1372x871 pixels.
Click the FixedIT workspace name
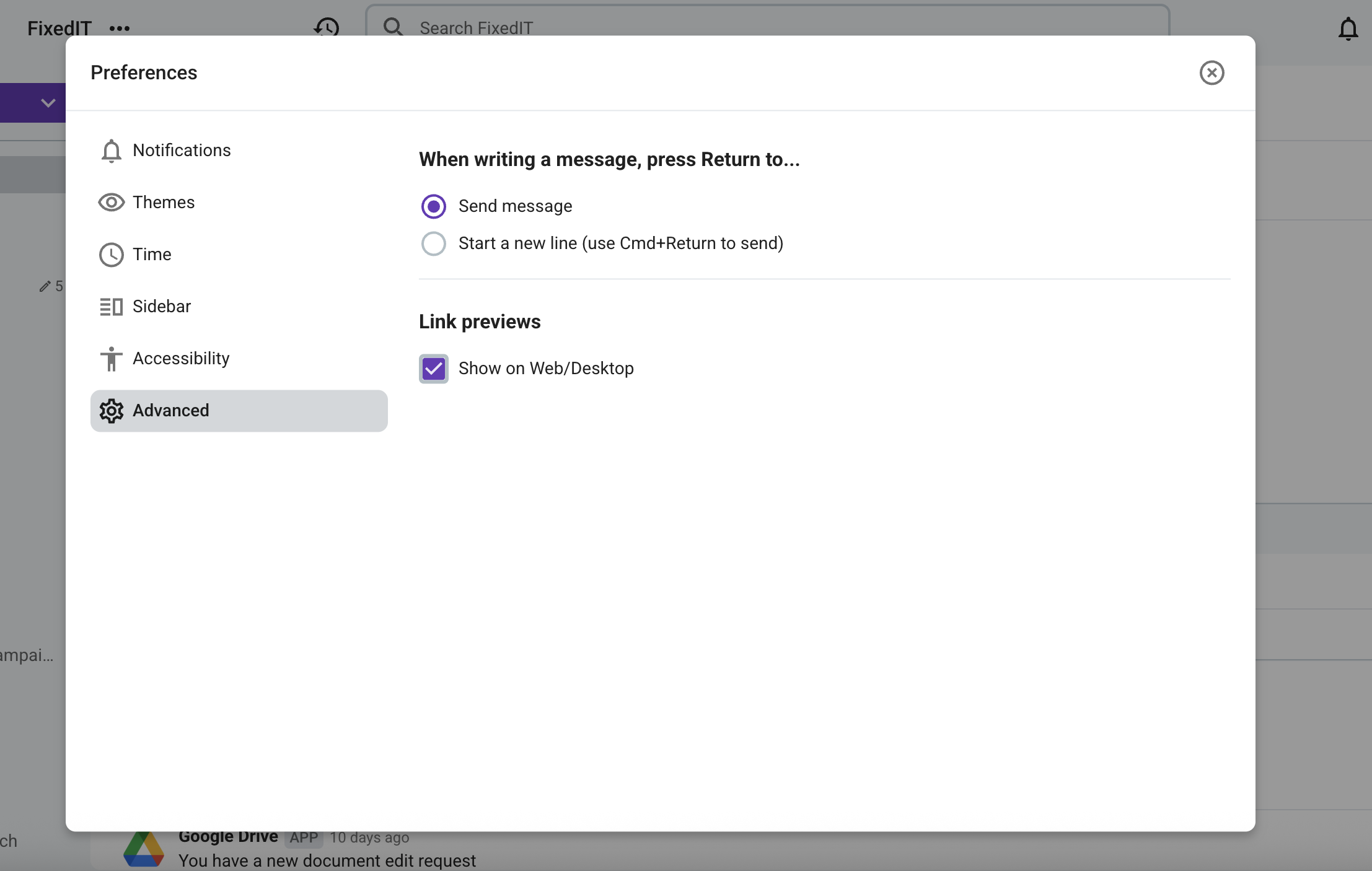tap(59, 28)
